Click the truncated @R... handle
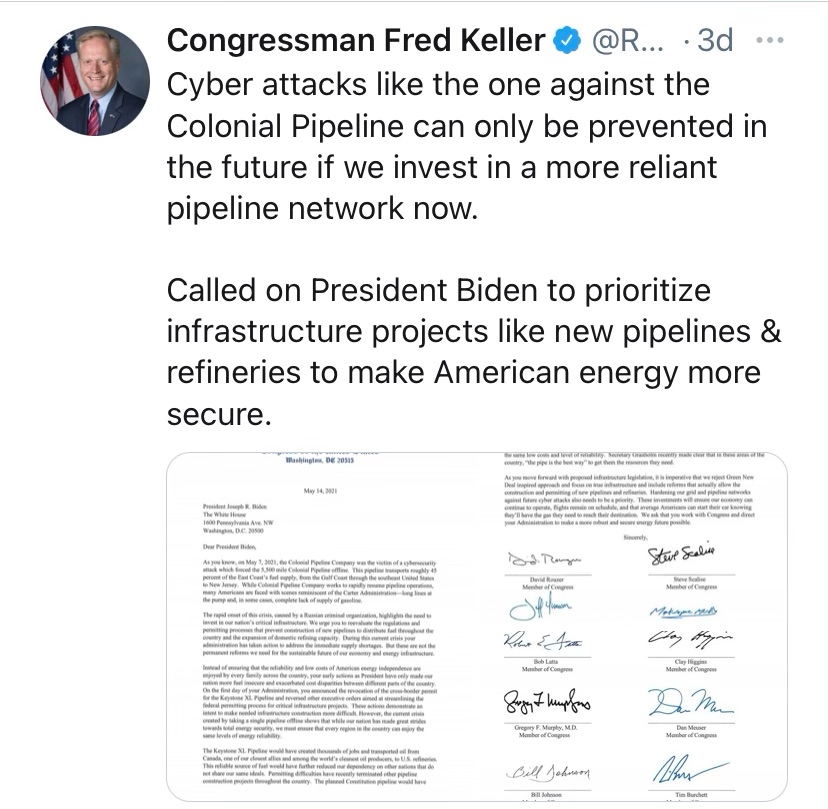The width and height of the screenshot is (828, 809). (x=628, y=41)
